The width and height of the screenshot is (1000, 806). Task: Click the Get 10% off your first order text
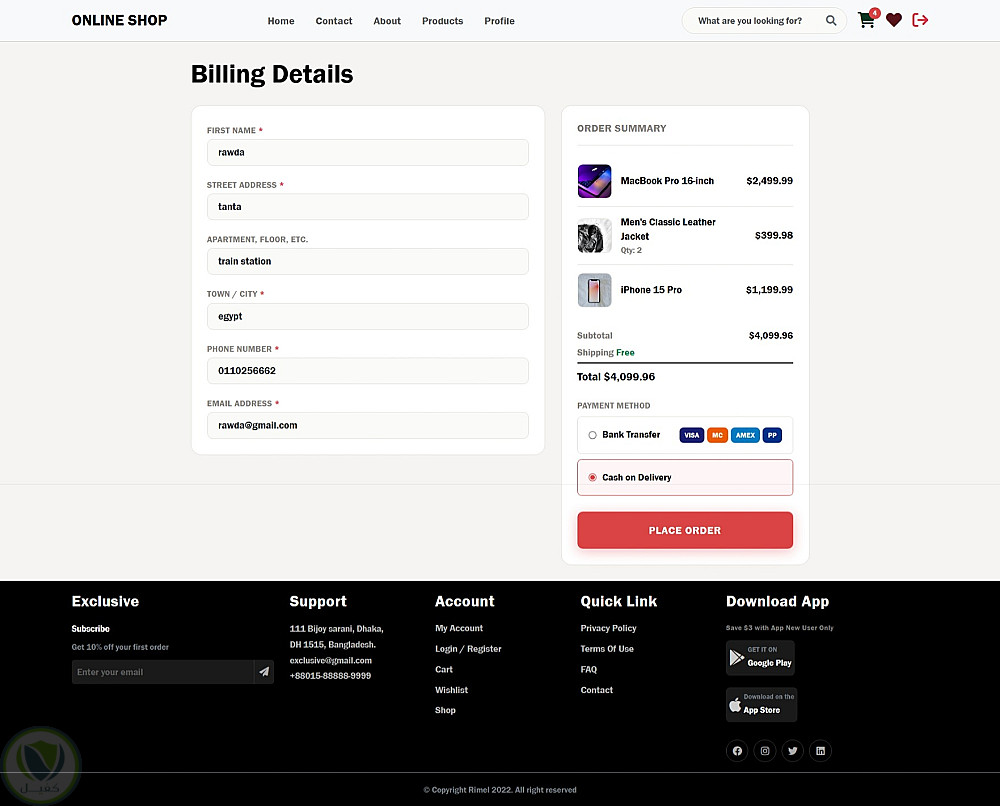[121, 647]
